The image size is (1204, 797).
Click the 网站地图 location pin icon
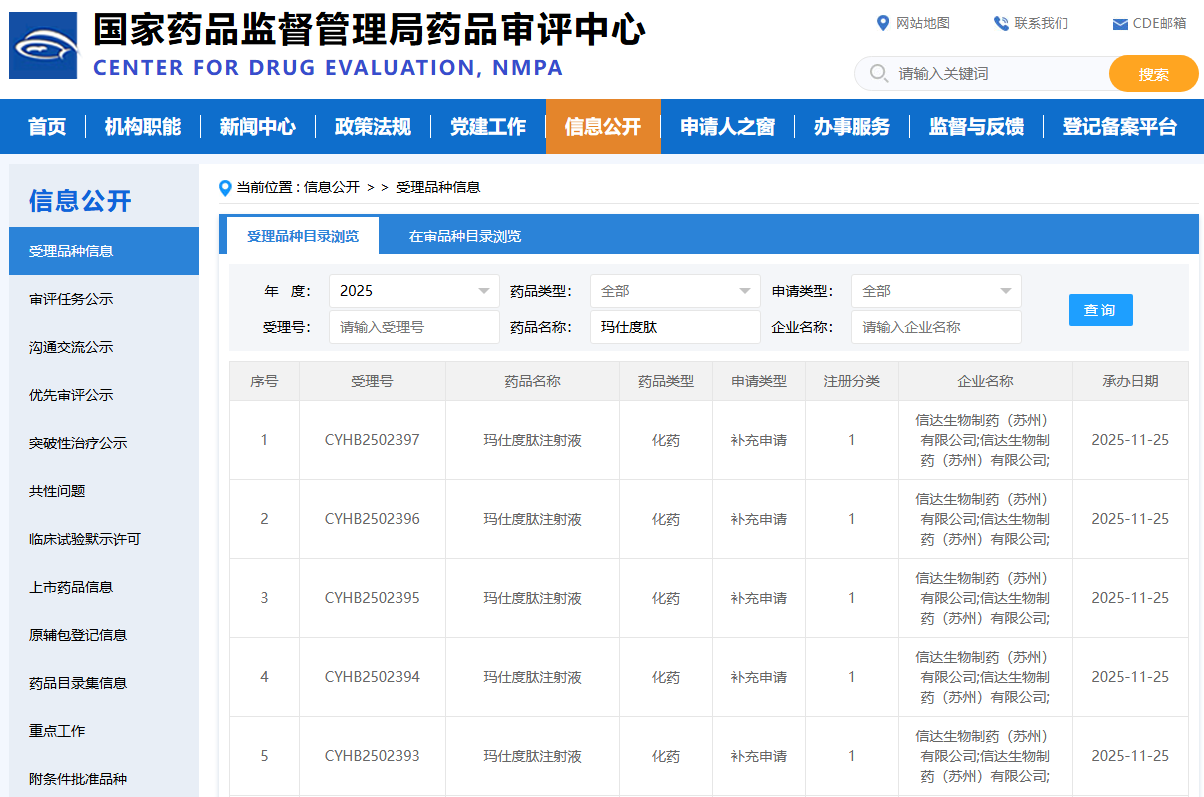883,23
